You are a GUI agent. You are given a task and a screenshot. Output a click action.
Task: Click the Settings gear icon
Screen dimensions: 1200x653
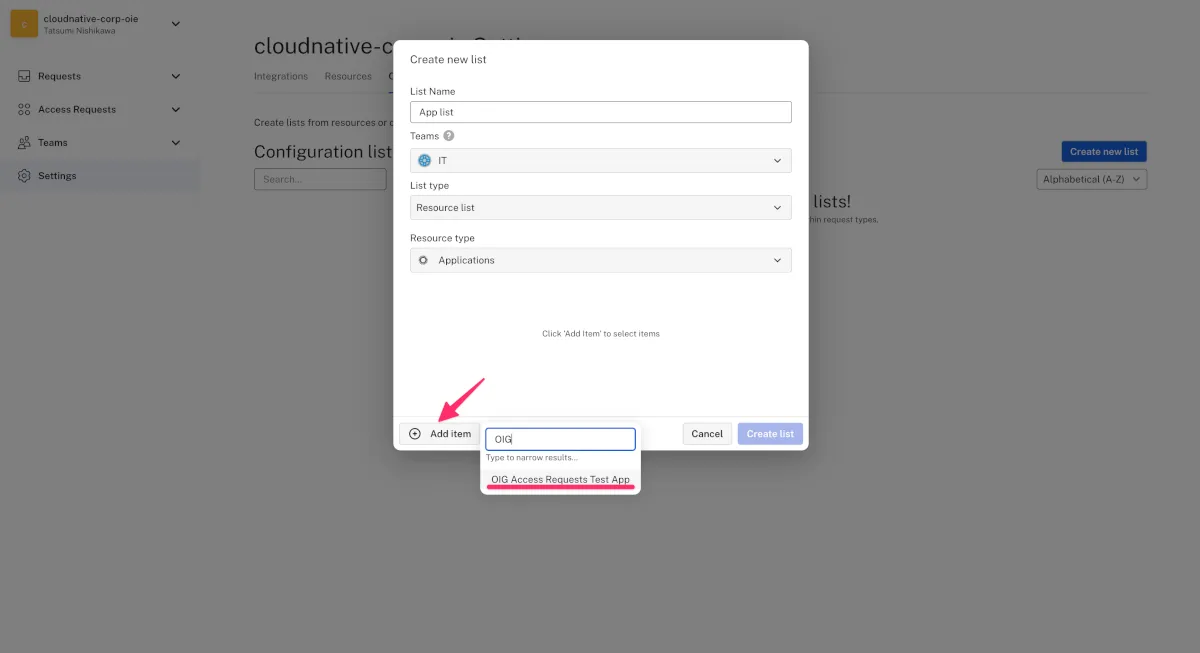24,176
